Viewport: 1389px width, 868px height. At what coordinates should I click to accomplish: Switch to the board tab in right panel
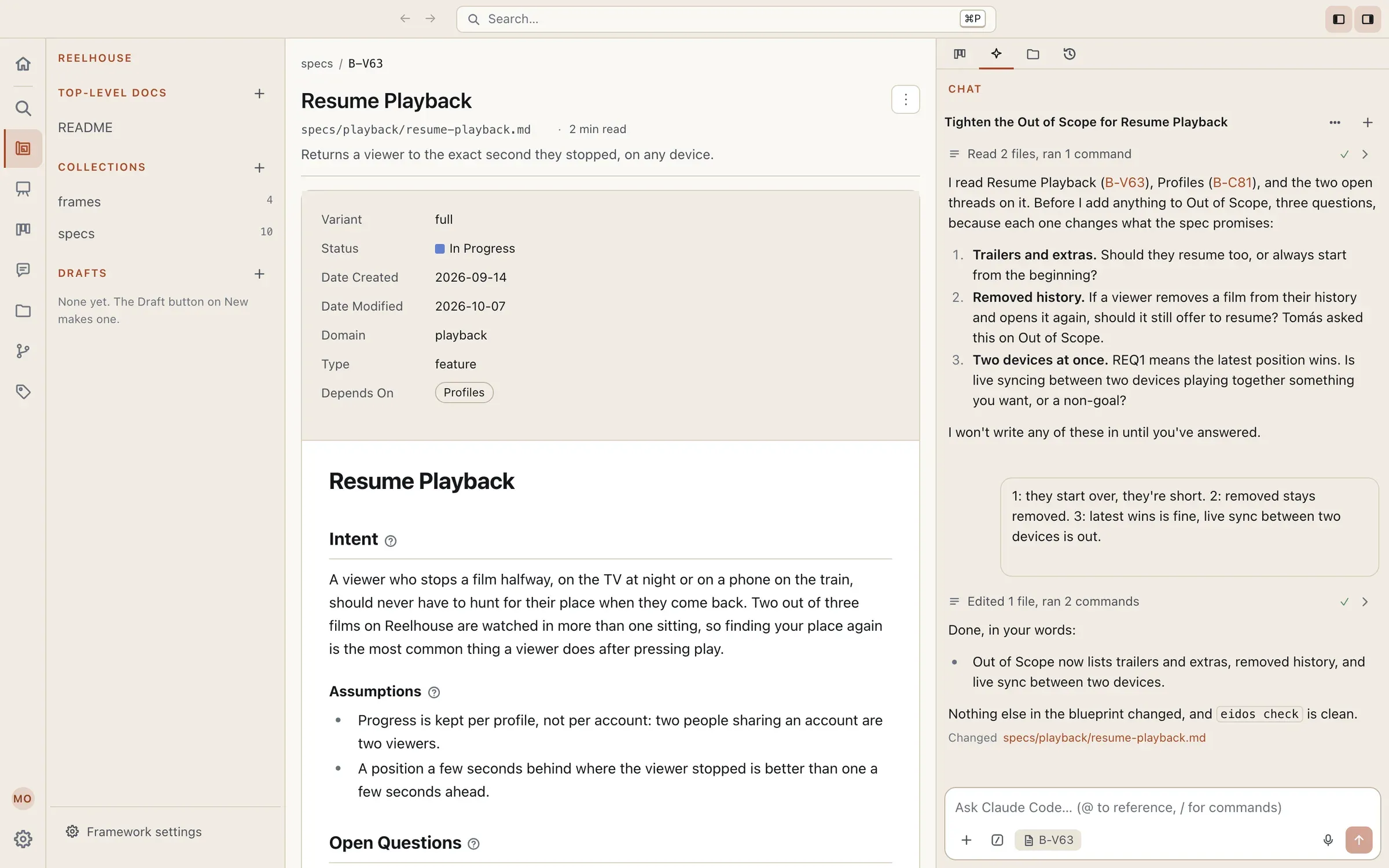point(960,54)
